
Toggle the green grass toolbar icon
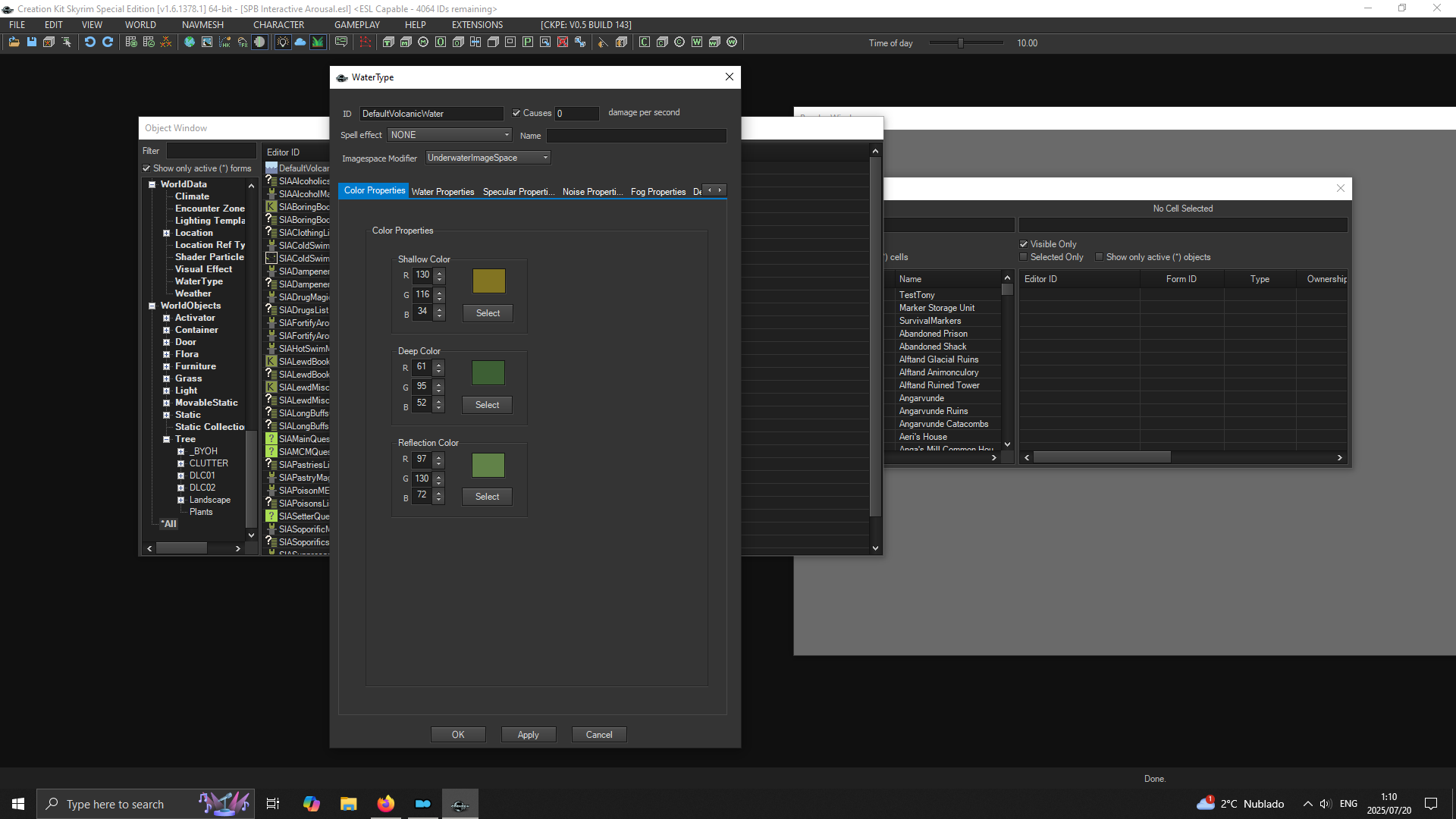[x=318, y=42]
